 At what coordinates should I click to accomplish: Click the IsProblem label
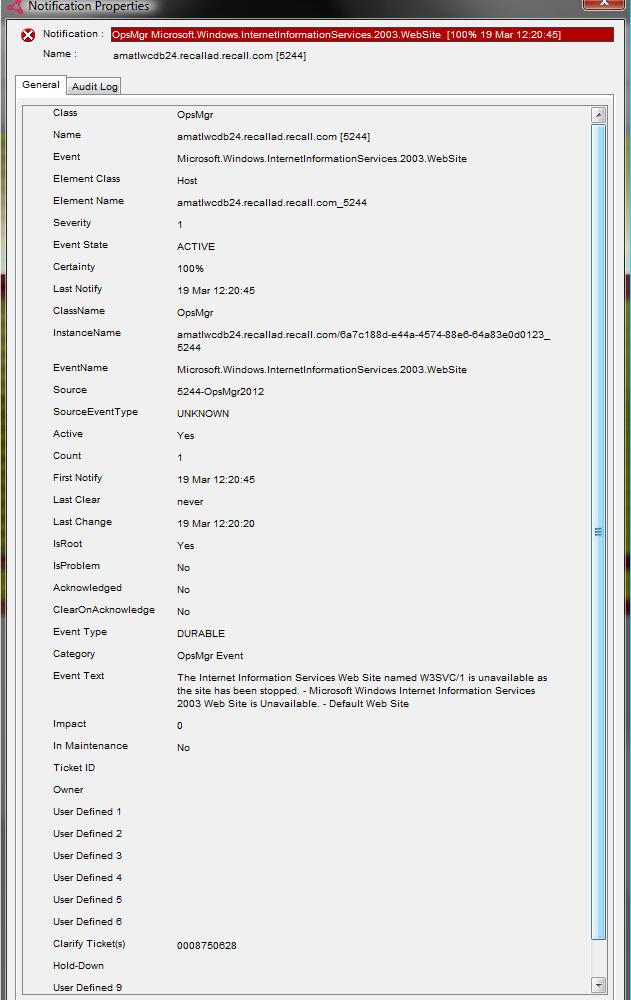point(77,566)
